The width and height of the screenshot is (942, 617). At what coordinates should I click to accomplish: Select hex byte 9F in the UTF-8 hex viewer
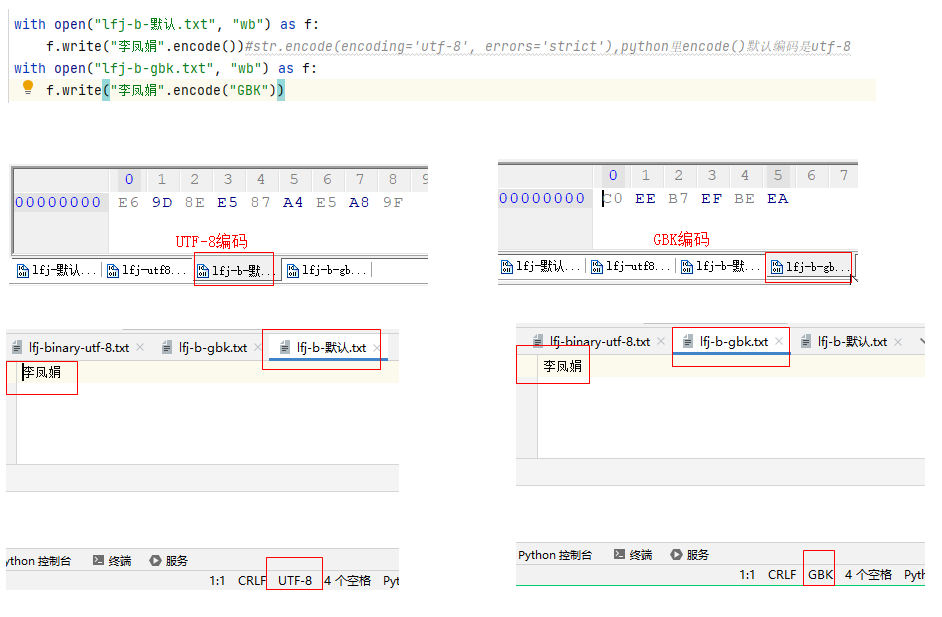coord(392,202)
